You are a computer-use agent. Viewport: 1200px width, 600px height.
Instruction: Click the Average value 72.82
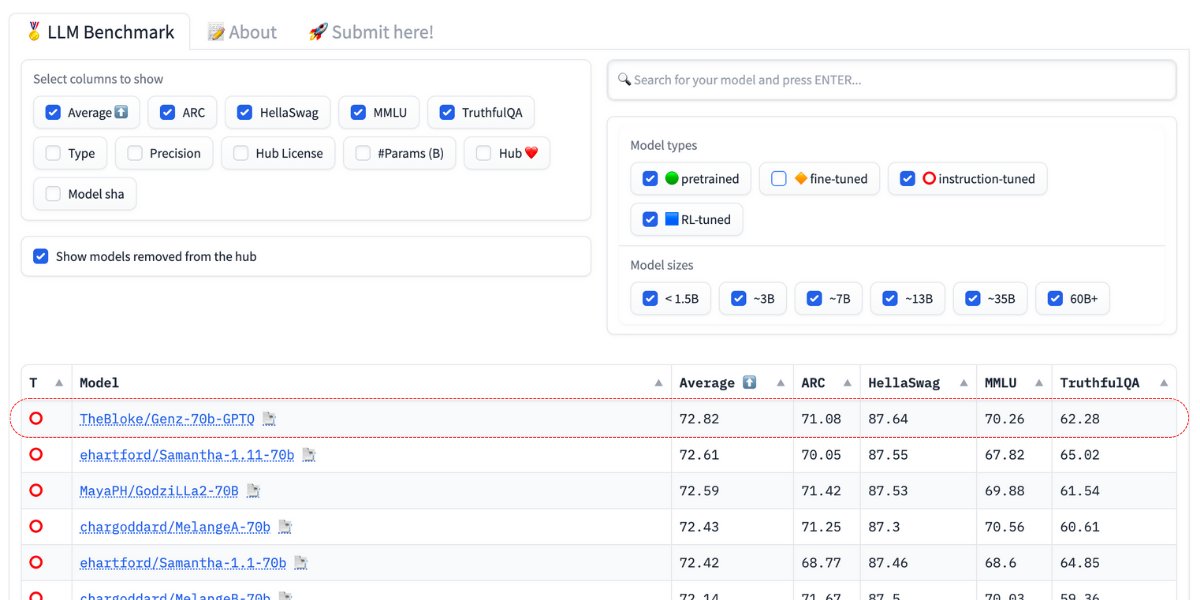699,419
